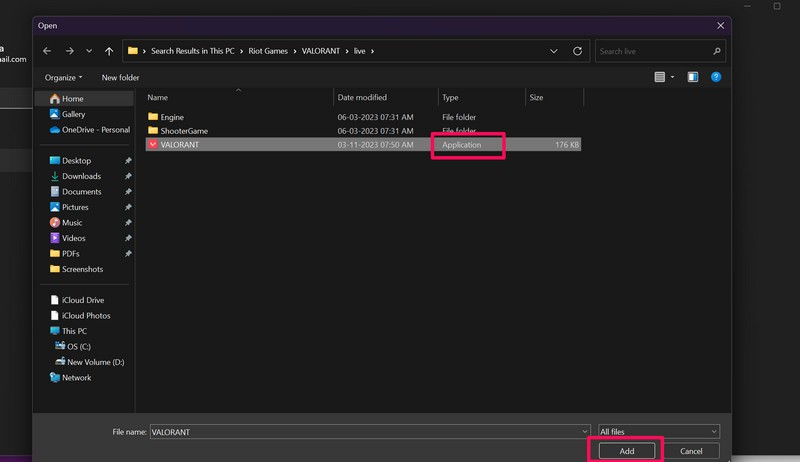Open the Help question mark icon

716,77
